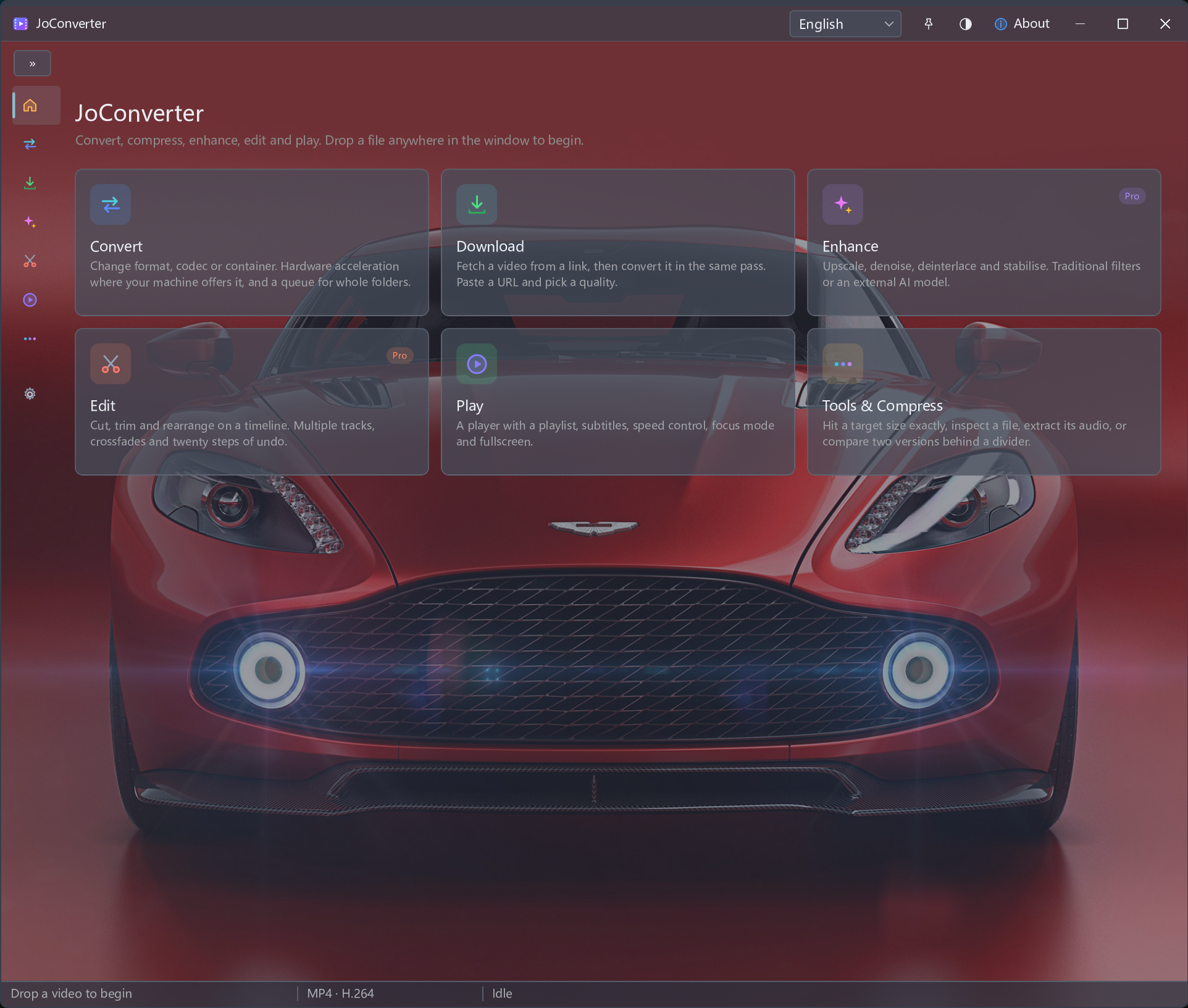Open the About dialog

click(1022, 24)
